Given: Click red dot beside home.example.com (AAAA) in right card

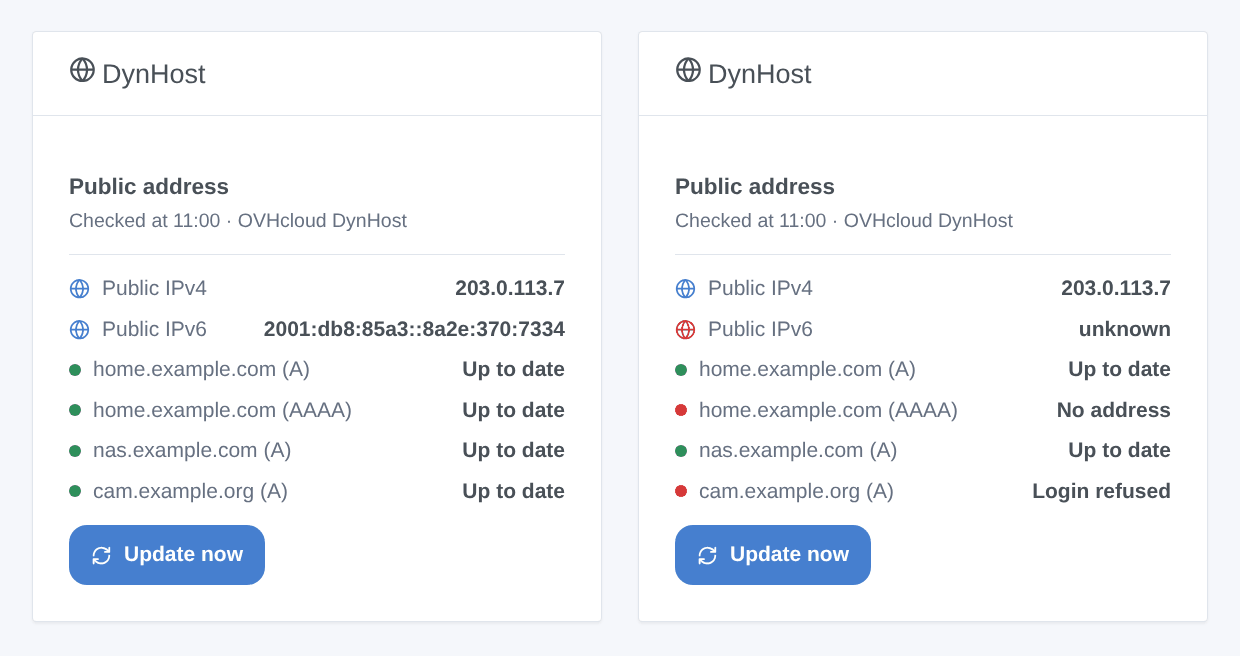Looking at the screenshot, I should pyautogui.click(x=681, y=410).
